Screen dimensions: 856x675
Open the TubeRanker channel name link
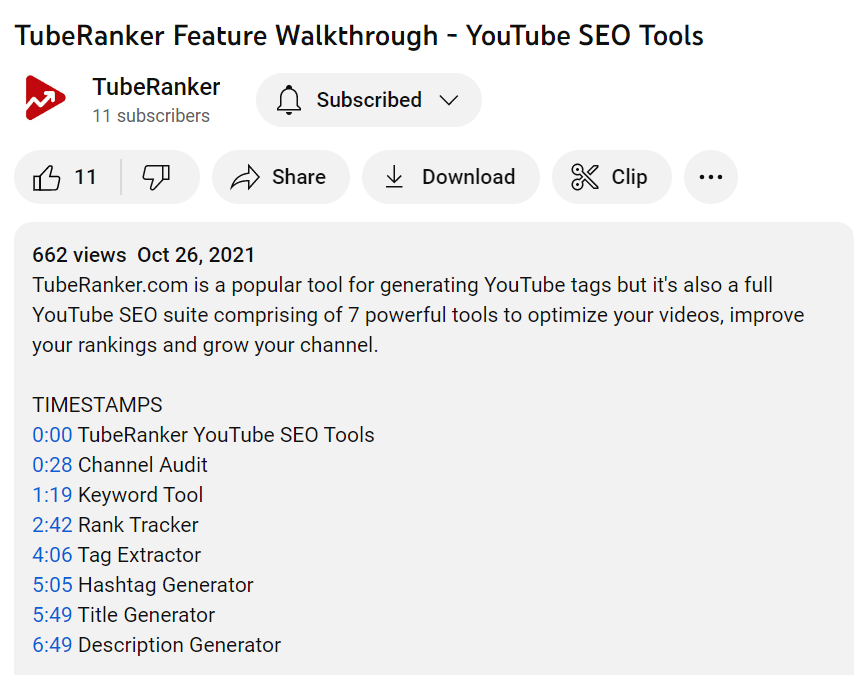(x=156, y=87)
